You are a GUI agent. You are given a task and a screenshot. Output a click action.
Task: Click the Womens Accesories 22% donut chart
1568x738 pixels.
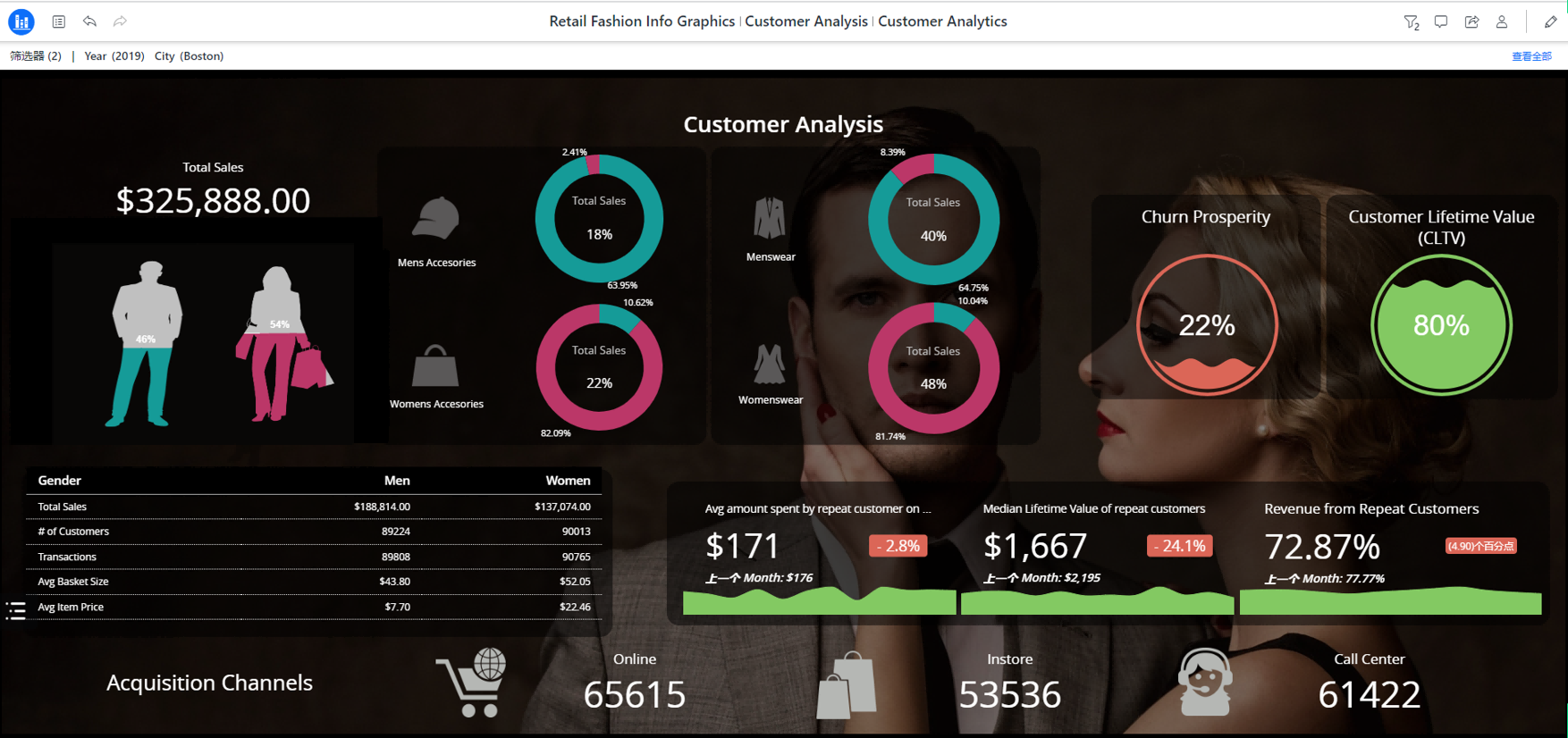tap(599, 367)
